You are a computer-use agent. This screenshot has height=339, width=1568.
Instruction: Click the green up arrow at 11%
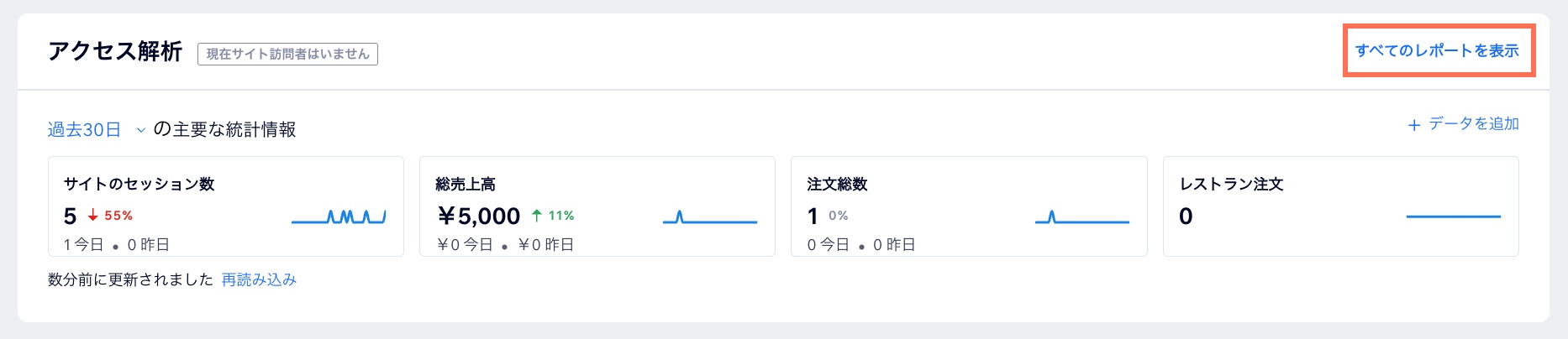tap(537, 216)
